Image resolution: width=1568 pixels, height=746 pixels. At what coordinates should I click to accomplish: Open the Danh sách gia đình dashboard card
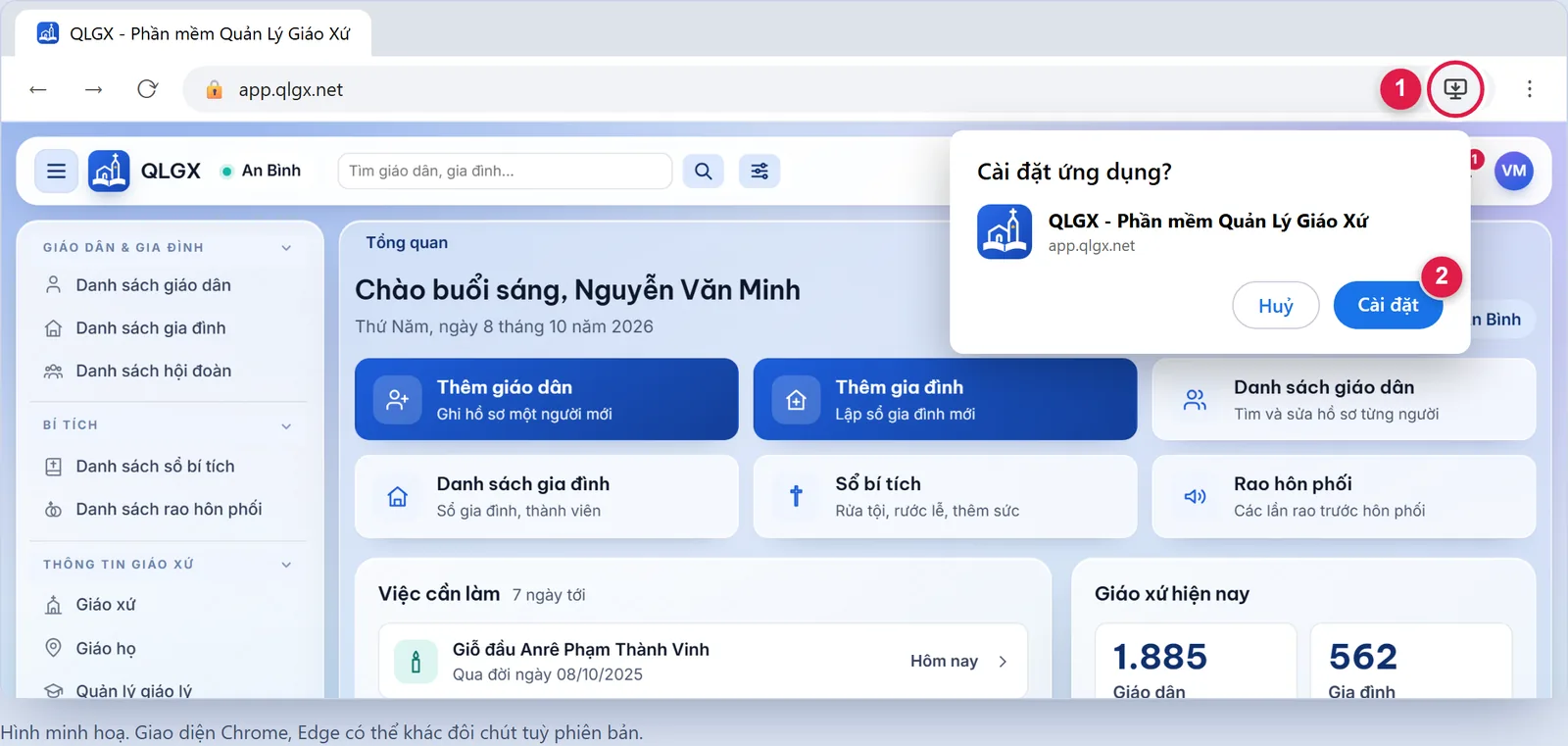tap(547, 496)
